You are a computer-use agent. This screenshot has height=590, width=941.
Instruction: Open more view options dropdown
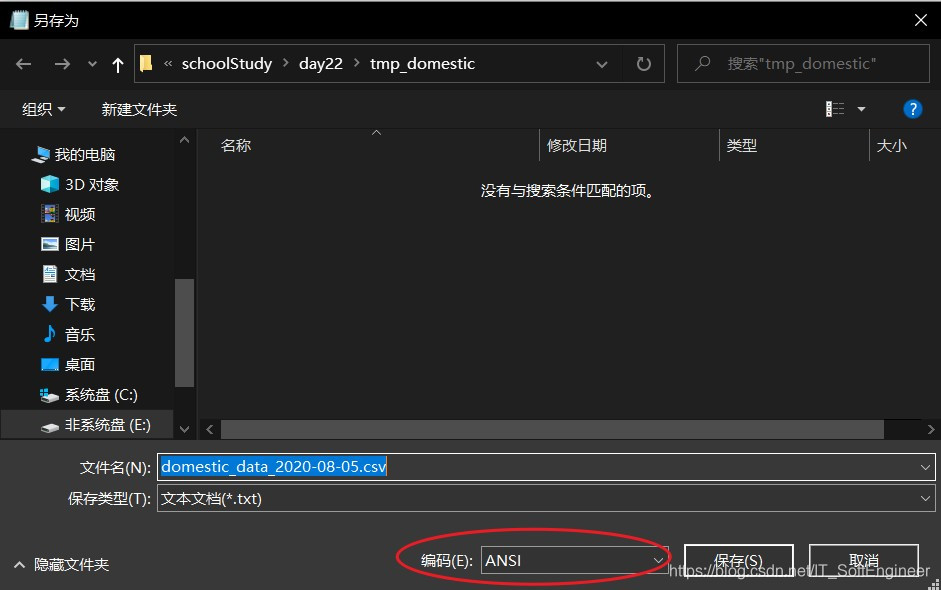pyautogui.click(x=861, y=109)
